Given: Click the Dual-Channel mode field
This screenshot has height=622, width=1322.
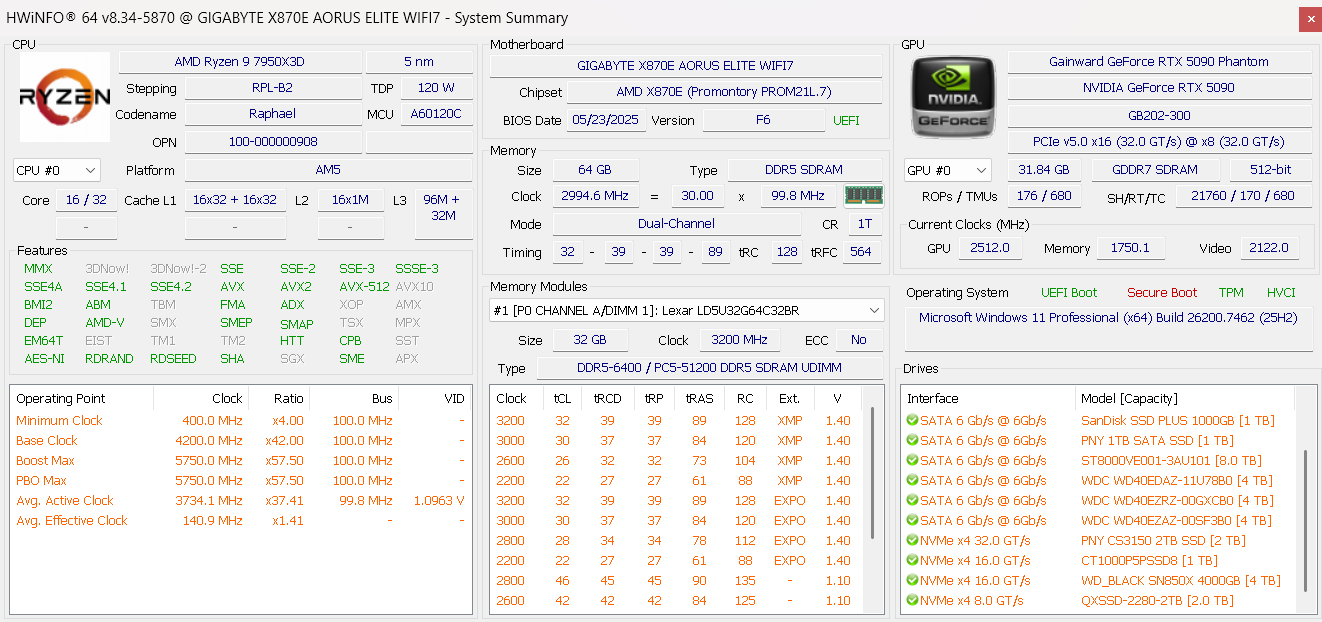Looking at the screenshot, I should click(677, 224).
